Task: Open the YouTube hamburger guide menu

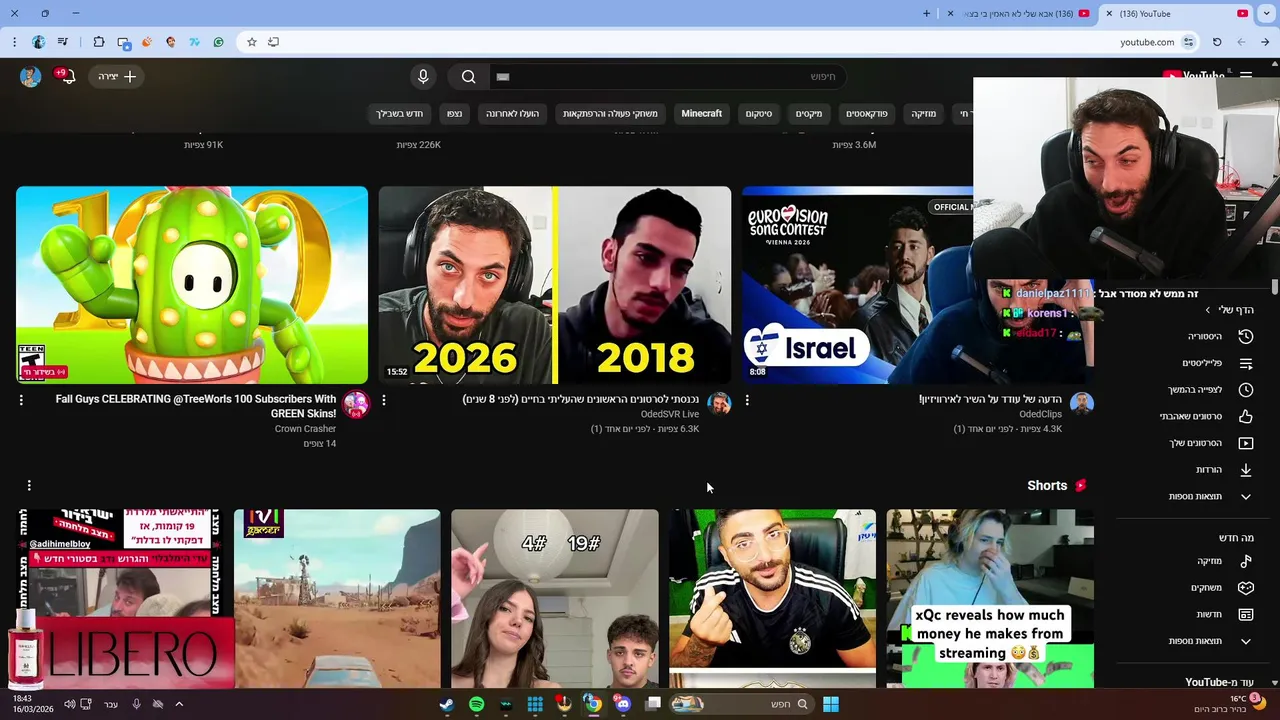Action: 1246,76
